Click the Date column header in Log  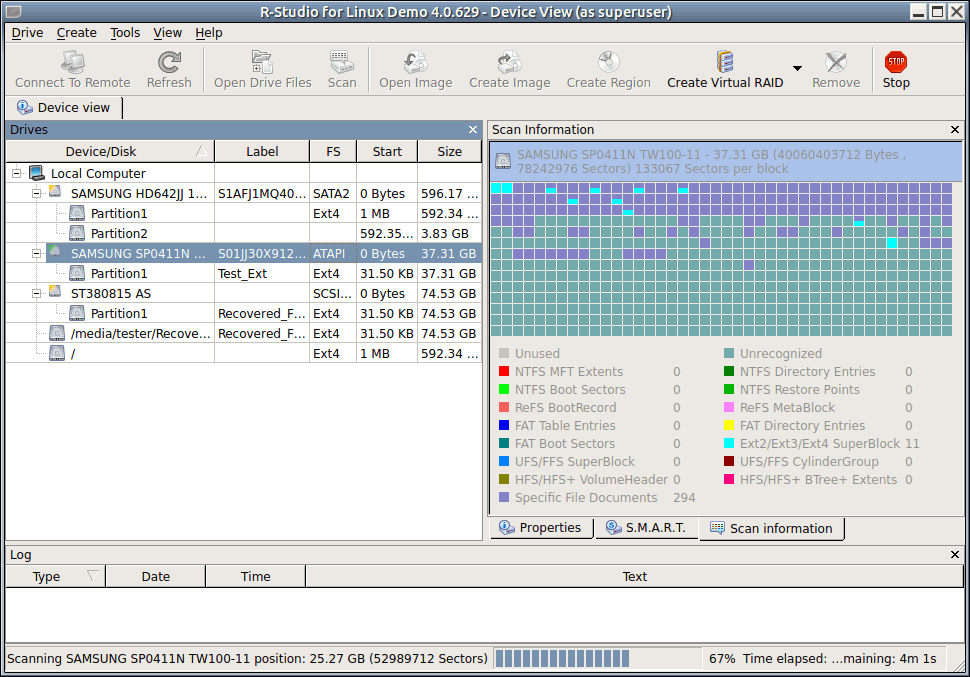click(156, 577)
